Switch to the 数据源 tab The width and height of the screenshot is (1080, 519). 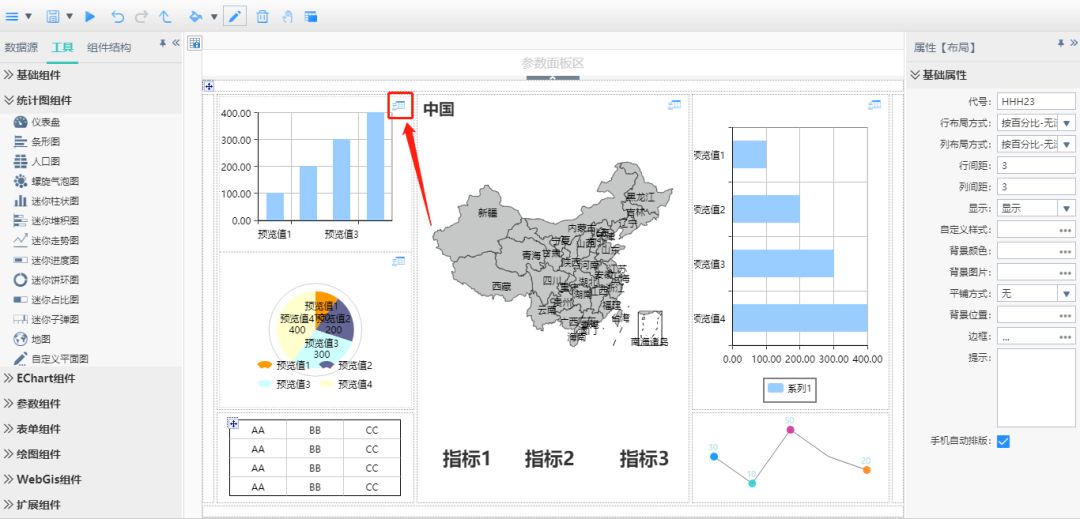tap(21, 47)
